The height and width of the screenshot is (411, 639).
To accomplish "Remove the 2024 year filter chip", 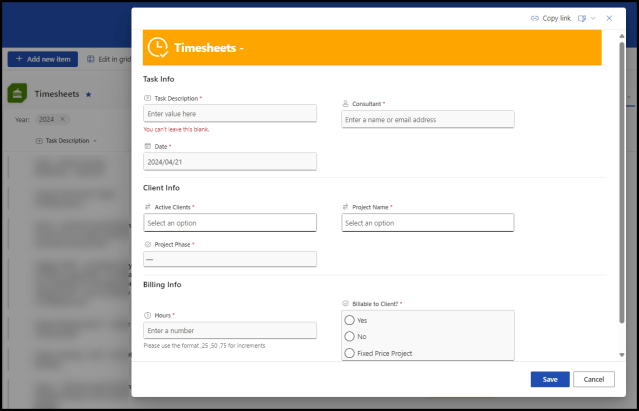I will click(x=62, y=119).
